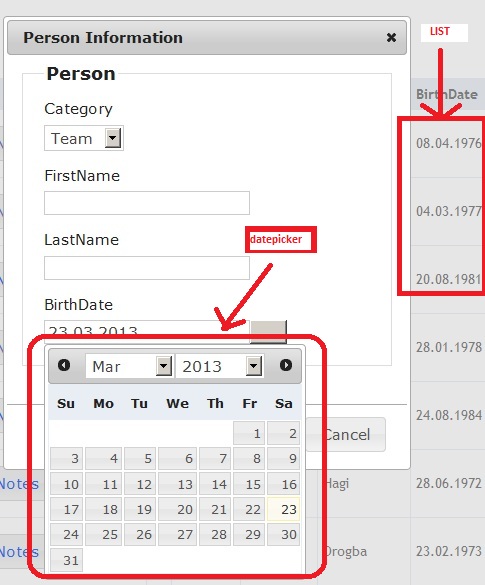Click the Cancel button

point(346,434)
